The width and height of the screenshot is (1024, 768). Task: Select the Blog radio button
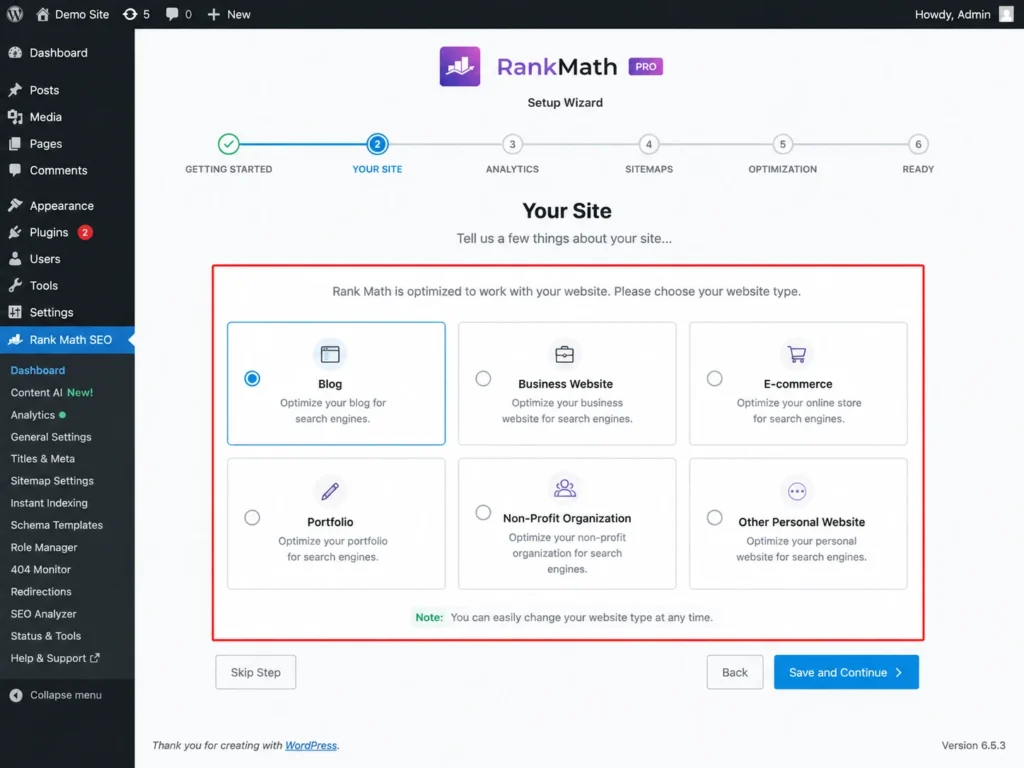(252, 378)
